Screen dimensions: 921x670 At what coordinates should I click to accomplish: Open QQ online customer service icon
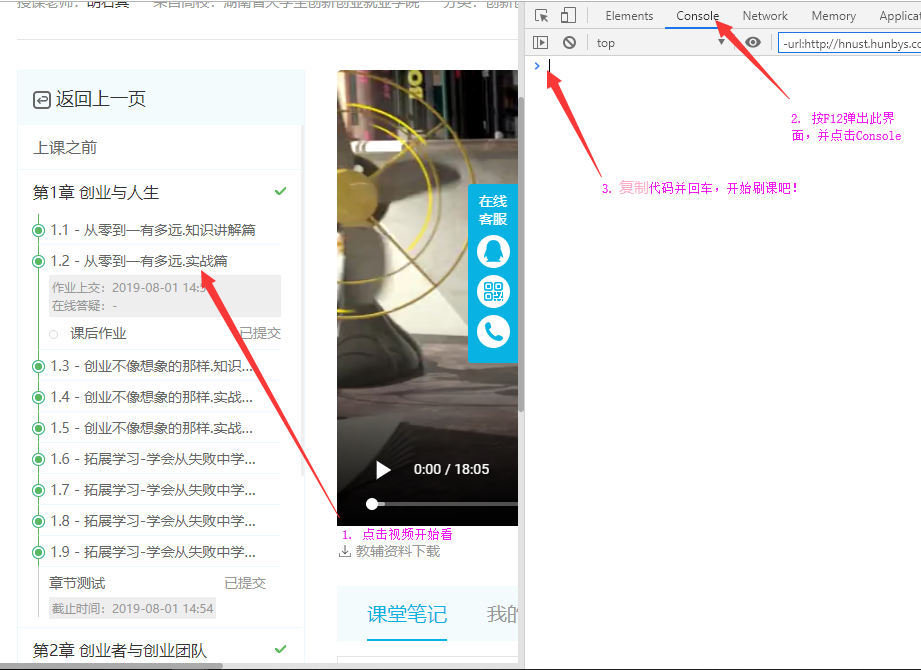point(493,251)
